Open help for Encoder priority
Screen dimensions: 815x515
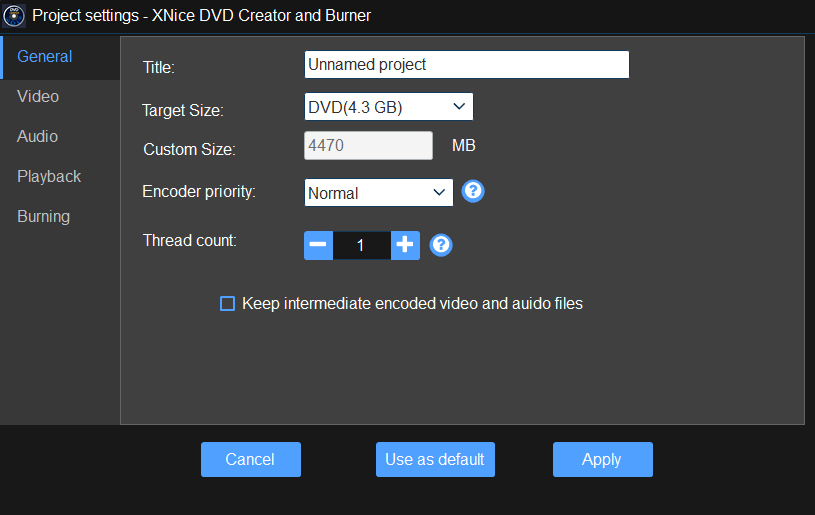[x=473, y=191]
